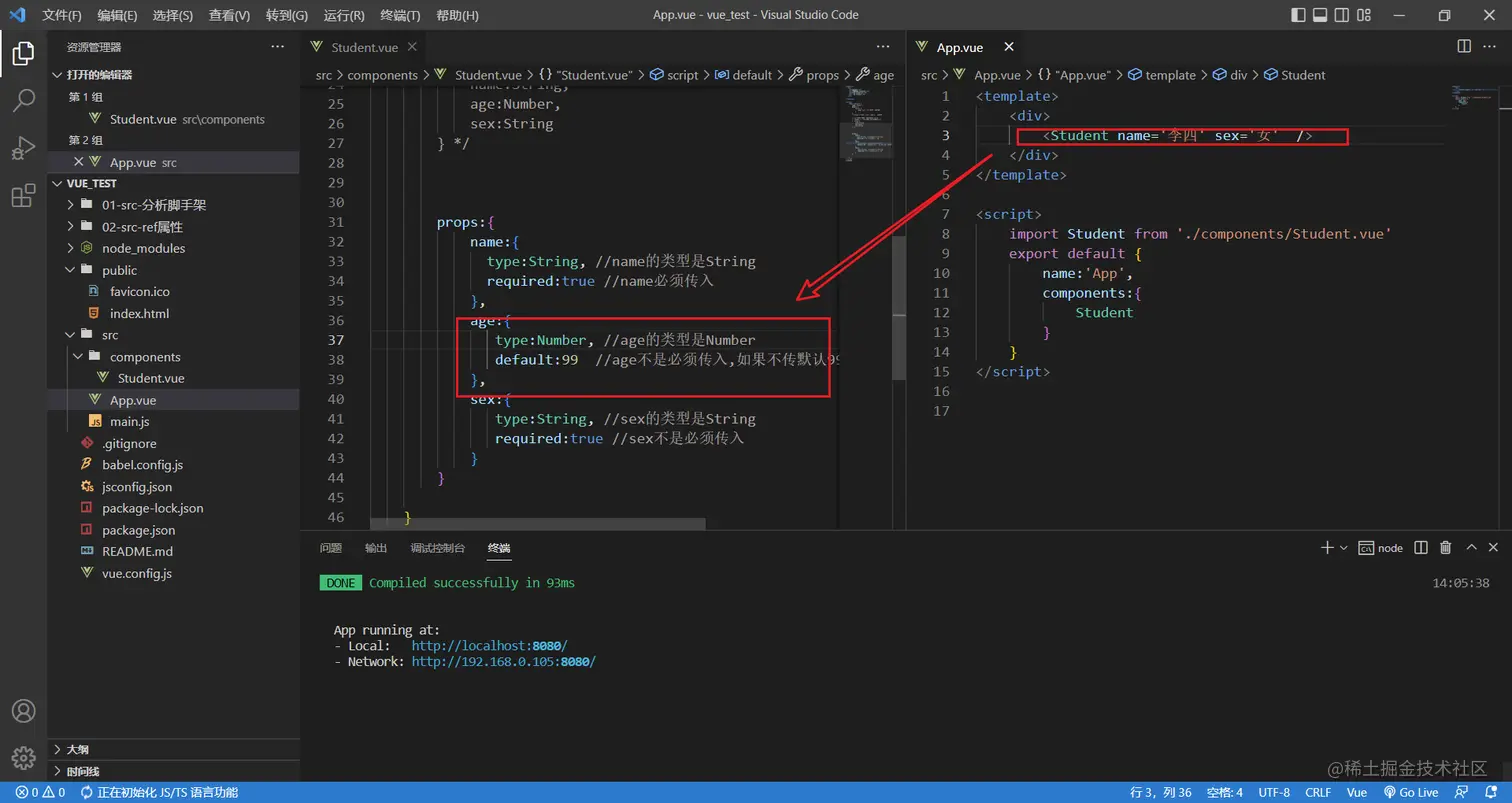Select the Student.vue editor tab
Viewport: 1512px width, 803px height.
(x=365, y=47)
